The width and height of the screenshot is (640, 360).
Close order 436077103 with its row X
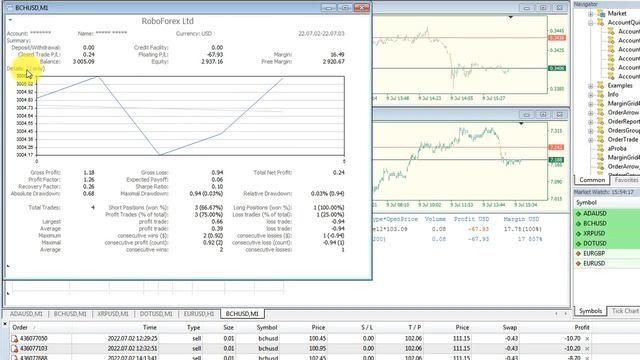coord(587,349)
